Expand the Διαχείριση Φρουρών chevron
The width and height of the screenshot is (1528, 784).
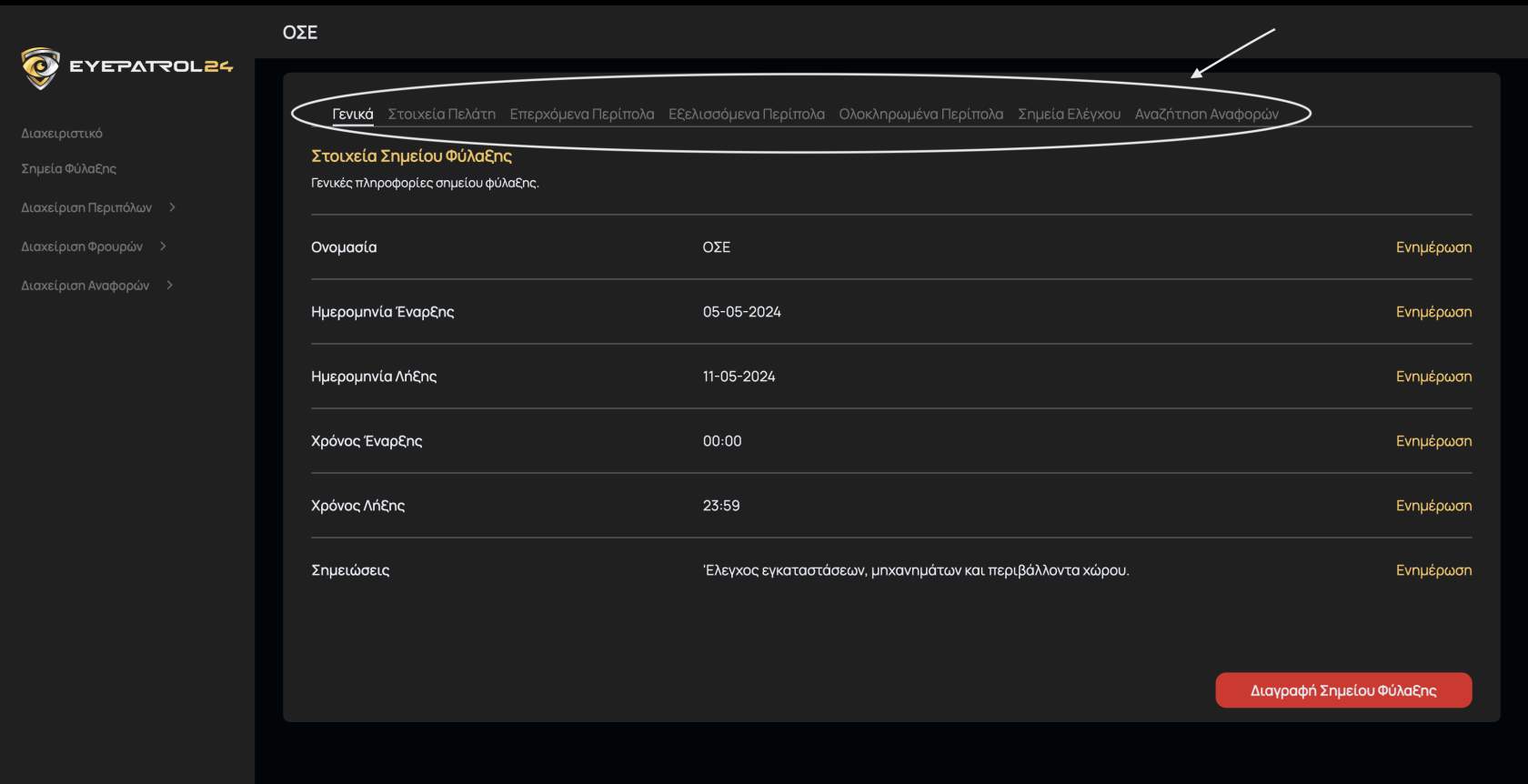coord(163,246)
